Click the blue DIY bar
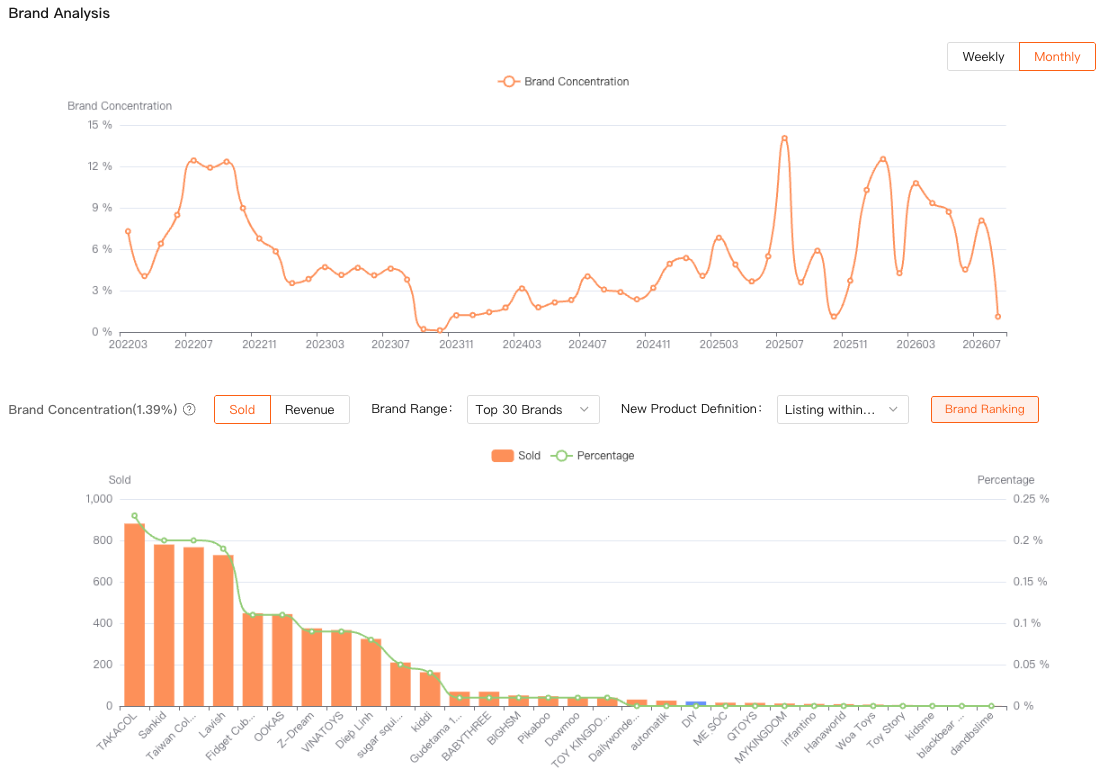Image resolution: width=1110 pixels, height=783 pixels. 696,704
